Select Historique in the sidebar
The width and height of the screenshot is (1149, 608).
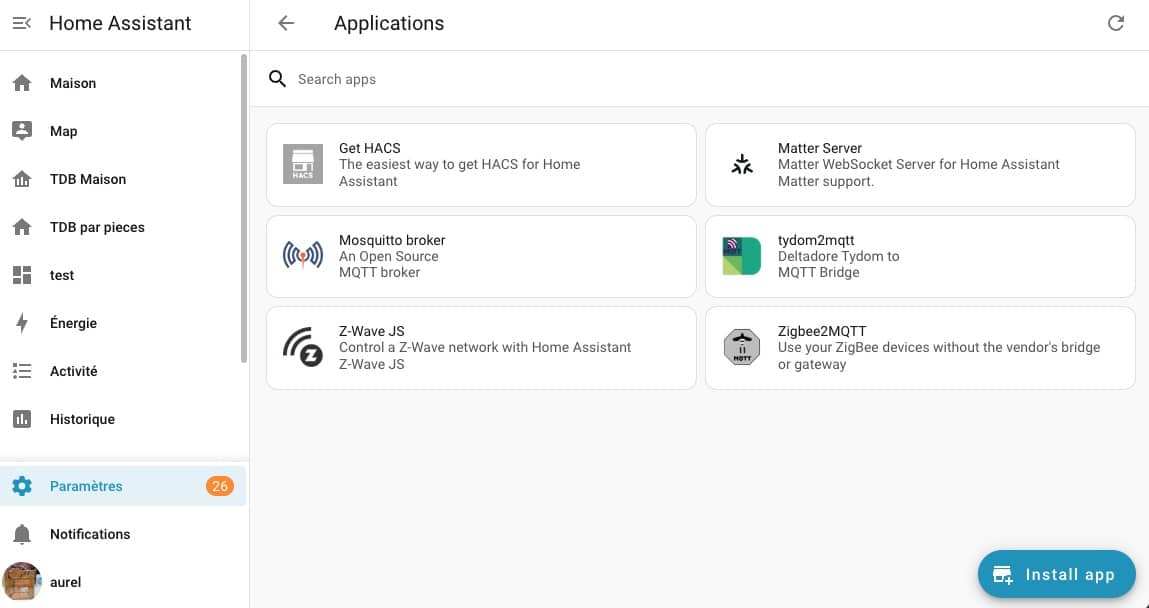point(82,419)
